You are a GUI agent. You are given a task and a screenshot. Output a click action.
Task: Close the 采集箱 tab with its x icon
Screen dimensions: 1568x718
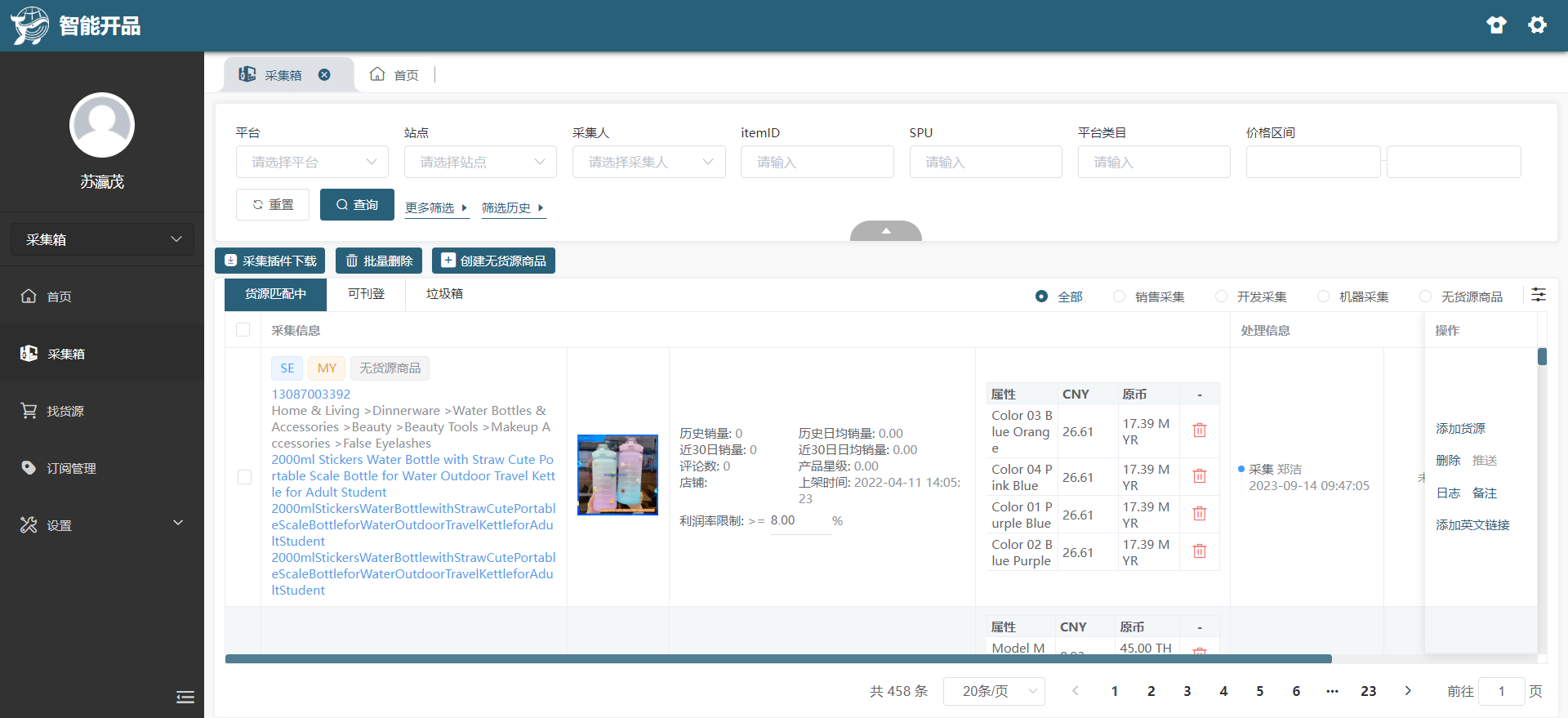pyautogui.click(x=324, y=74)
